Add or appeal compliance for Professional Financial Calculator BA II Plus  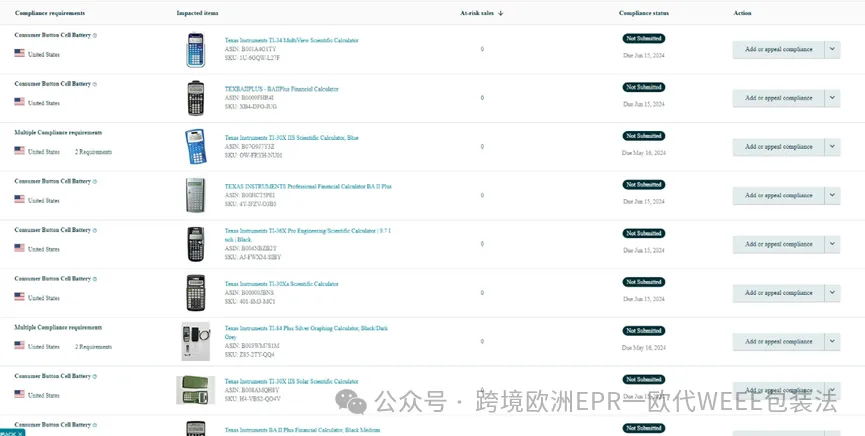(x=778, y=195)
